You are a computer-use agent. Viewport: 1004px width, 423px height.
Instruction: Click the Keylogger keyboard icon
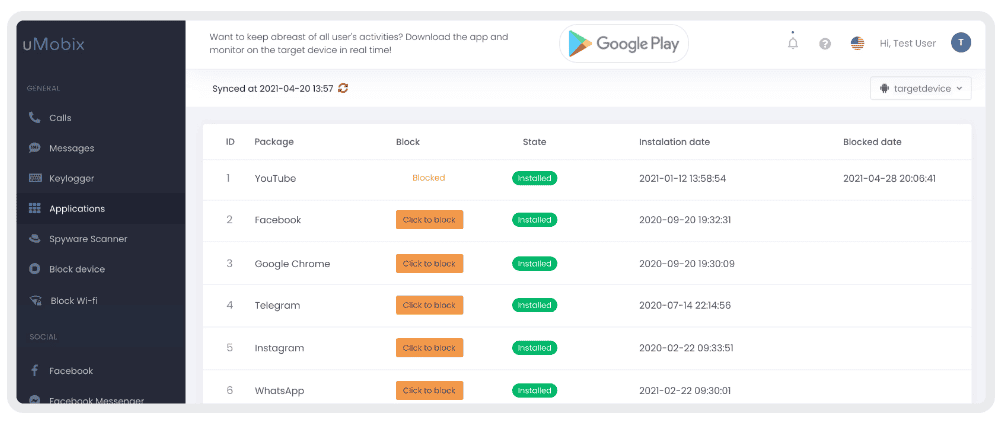(35, 178)
